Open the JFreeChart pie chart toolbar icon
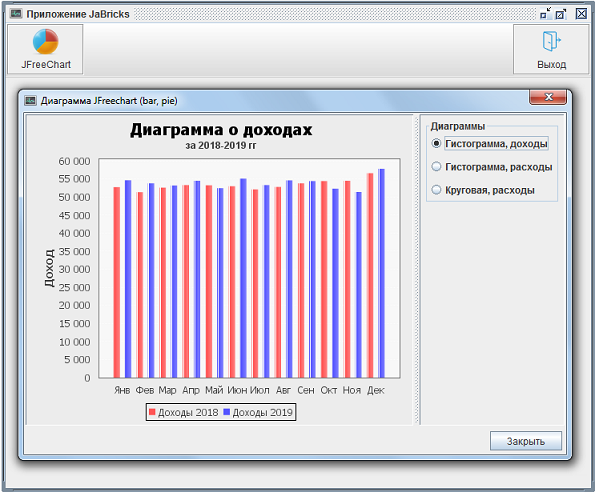This screenshot has width=595, height=492. point(46,41)
